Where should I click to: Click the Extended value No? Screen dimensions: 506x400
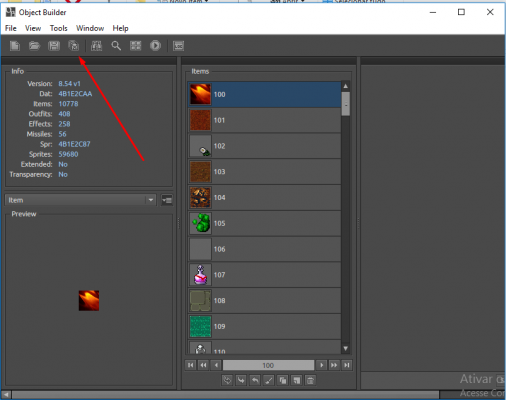(63, 164)
